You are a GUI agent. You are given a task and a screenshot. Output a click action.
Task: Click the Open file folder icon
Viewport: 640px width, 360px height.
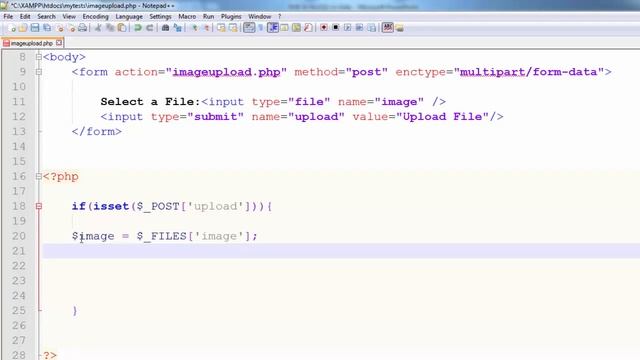tap(23, 28)
